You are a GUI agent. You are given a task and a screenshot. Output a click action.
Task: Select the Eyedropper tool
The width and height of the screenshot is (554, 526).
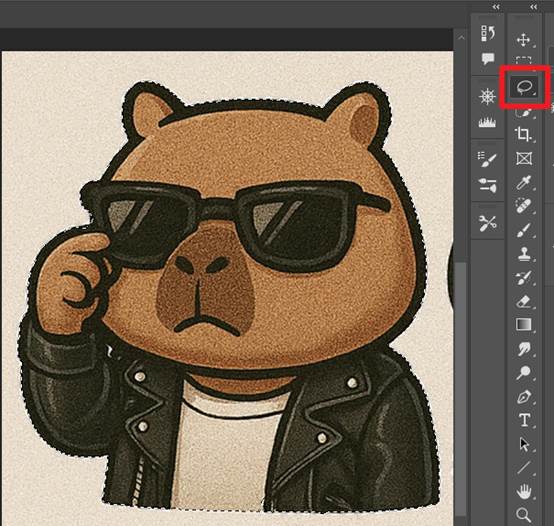coord(524,182)
